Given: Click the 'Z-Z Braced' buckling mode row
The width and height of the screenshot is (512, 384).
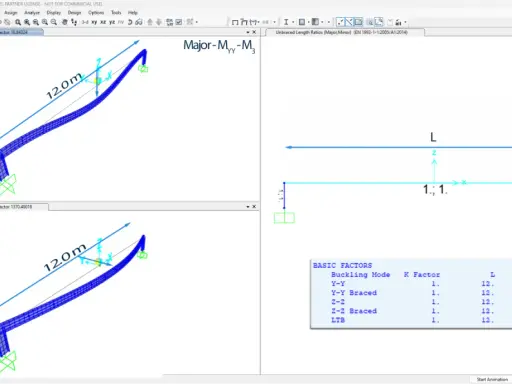Looking at the screenshot, I should [x=354, y=311].
